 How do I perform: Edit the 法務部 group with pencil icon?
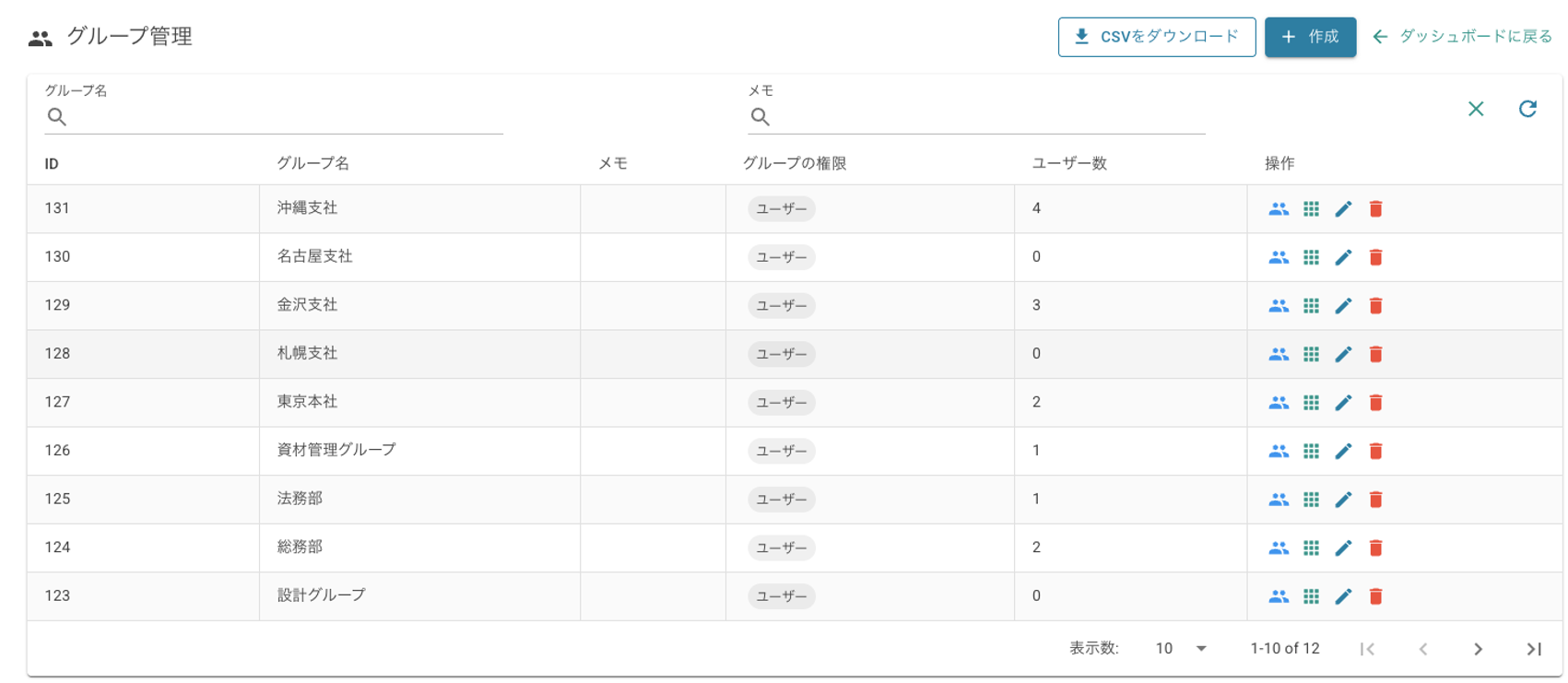point(1343,500)
